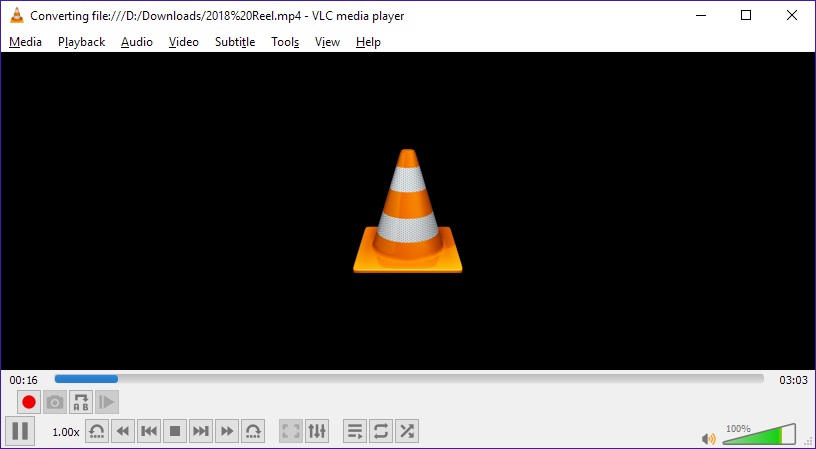Step backward with the jump back icon
This screenshot has width=816, height=449.
click(97, 431)
